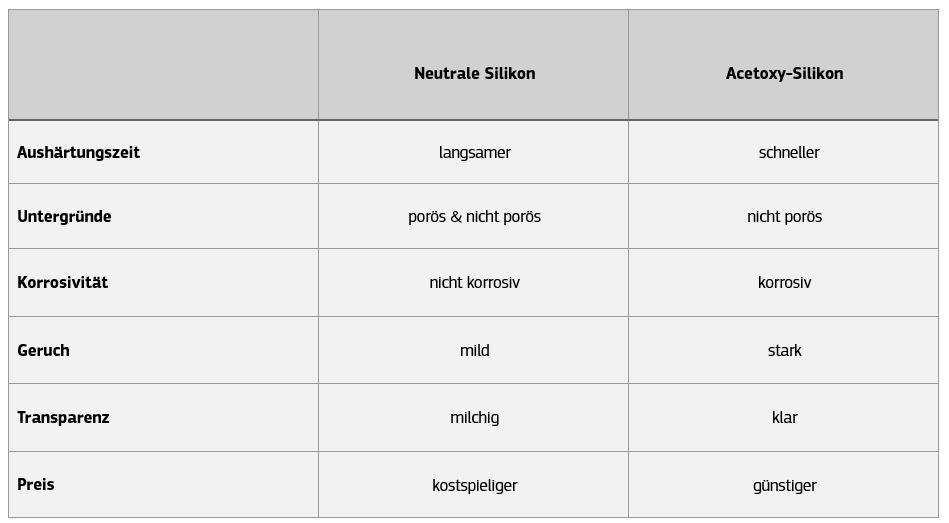Select the Untergründe row label
This screenshot has width=949, height=523.
(x=64, y=217)
